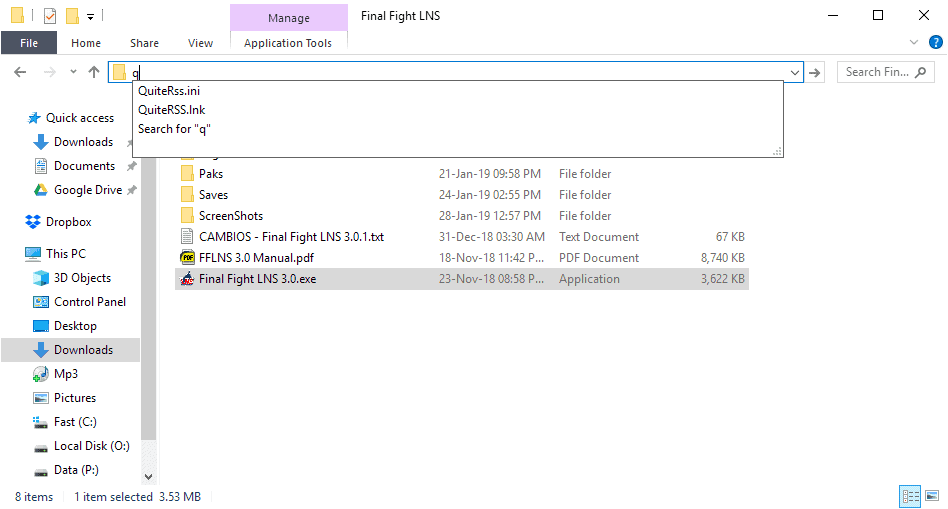This screenshot has height=509, width=948.
Task: Open Mp3 folder in sidebar
Action: coord(65,374)
